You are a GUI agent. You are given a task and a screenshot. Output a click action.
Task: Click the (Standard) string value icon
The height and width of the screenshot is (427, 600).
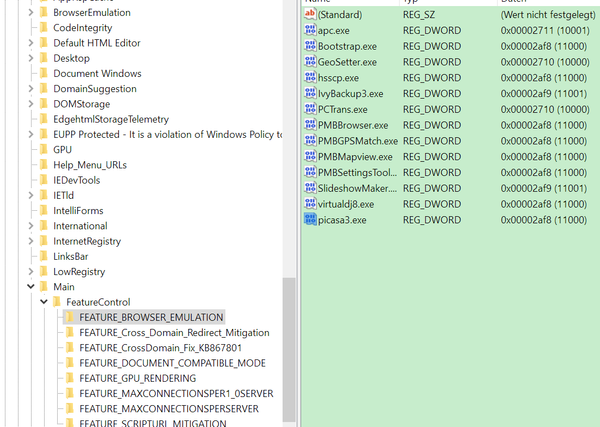[x=309, y=15]
